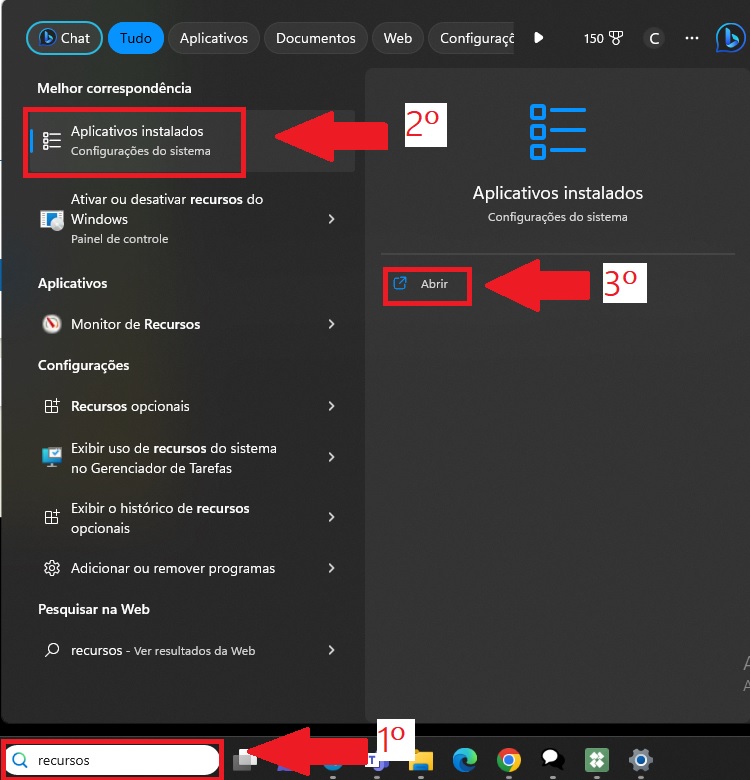
Task: Open Bing Chat button at top left
Action: click(63, 38)
